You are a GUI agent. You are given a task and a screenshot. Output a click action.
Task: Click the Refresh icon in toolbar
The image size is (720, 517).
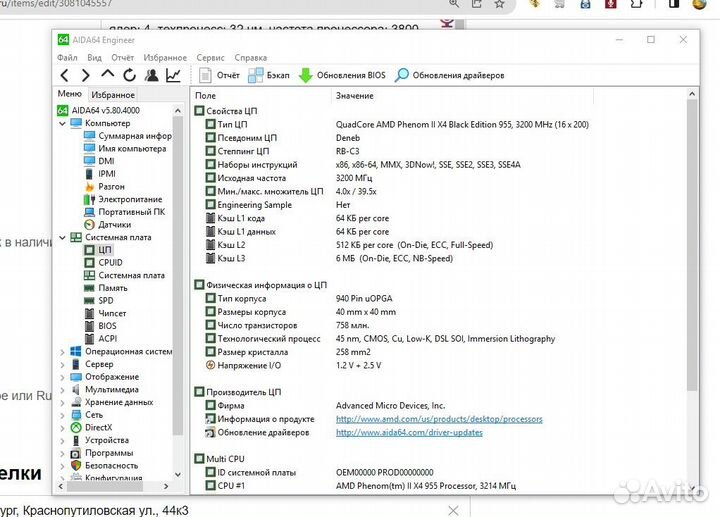[130, 75]
